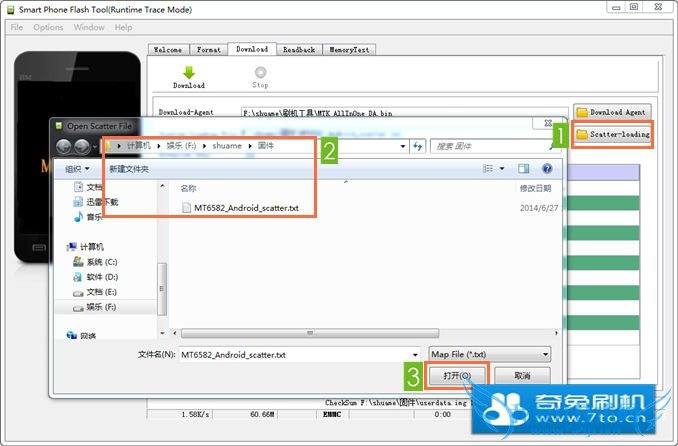Open the Window menu
The width and height of the screenshot is (678, 446).
tap(89, 27)
